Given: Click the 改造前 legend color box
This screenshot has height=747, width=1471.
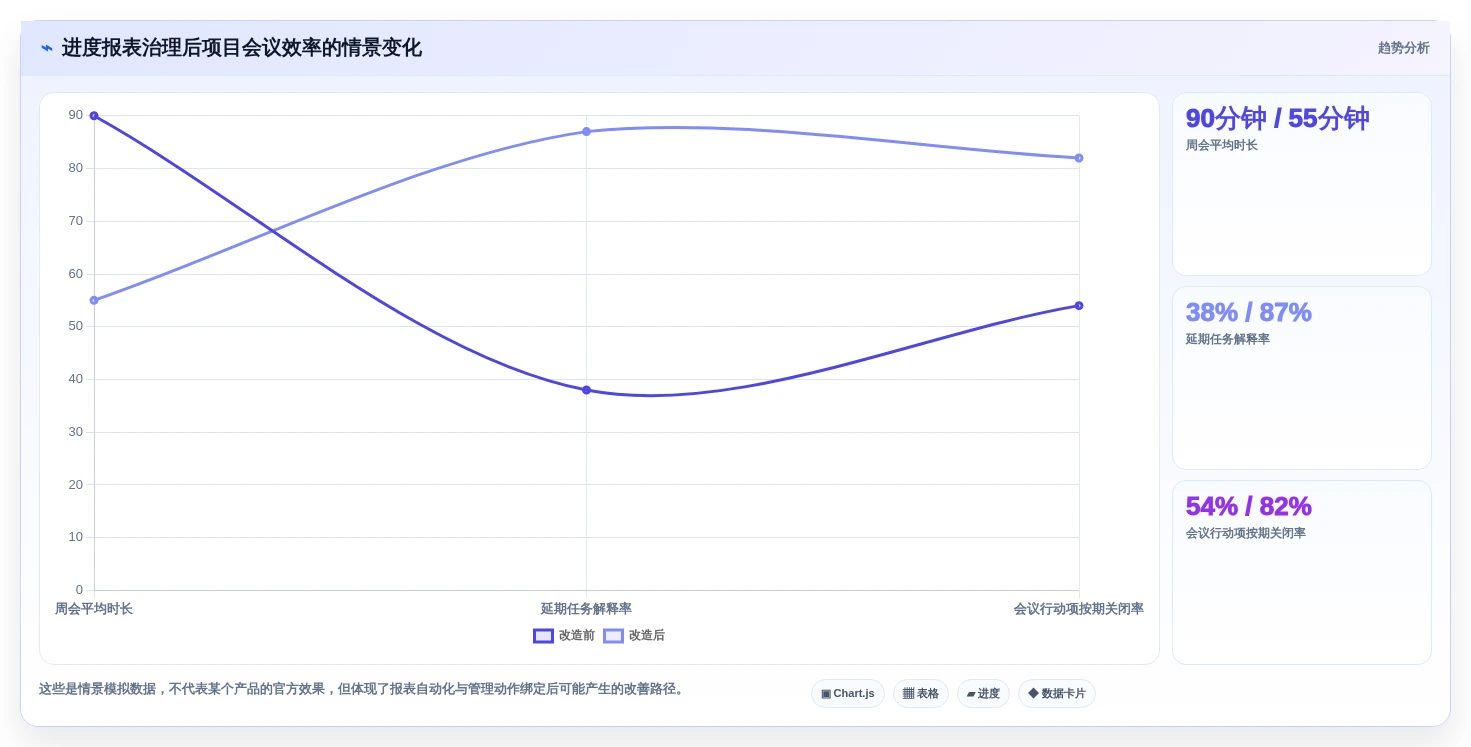Looking at the screenshot, I should (x=543, y=636).
